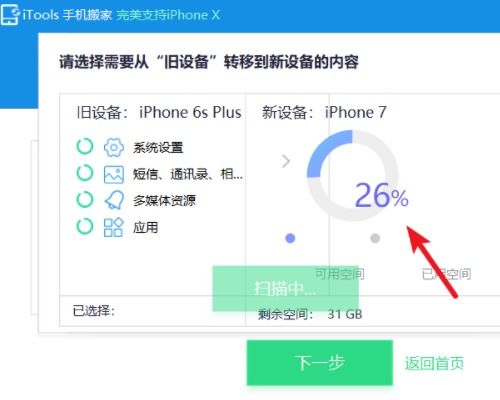Click the 返回首页 link

coord(434,363)
